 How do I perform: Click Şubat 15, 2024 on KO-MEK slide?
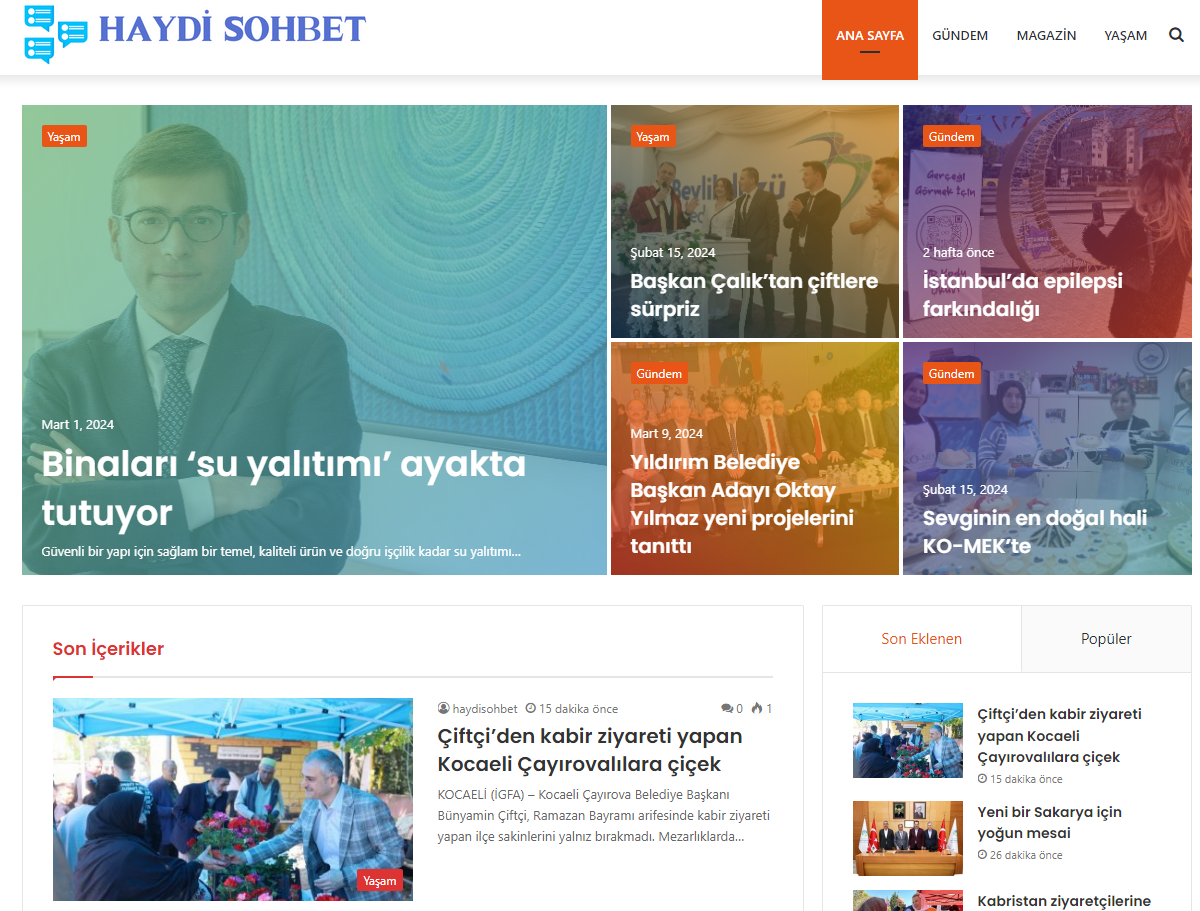(965, 489)
